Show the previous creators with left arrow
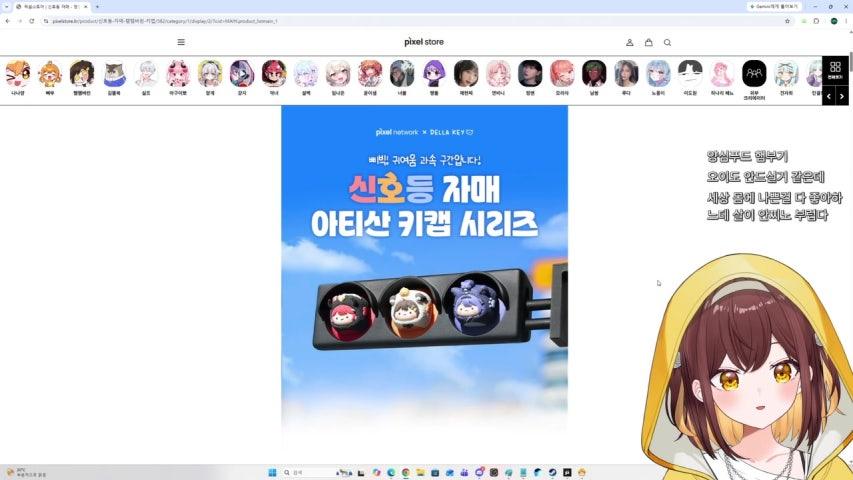Screen dimensions: 853x480 tap(829, 96)
